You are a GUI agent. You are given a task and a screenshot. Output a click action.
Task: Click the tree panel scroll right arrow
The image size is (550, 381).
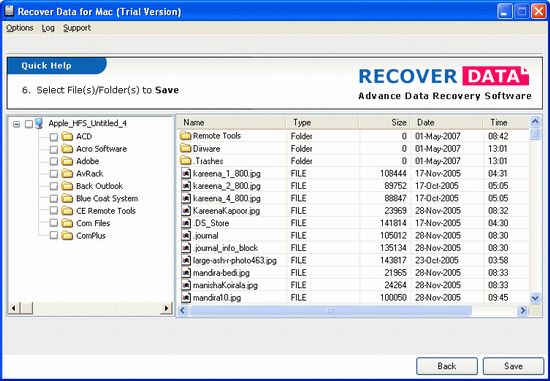coord(166,308)
